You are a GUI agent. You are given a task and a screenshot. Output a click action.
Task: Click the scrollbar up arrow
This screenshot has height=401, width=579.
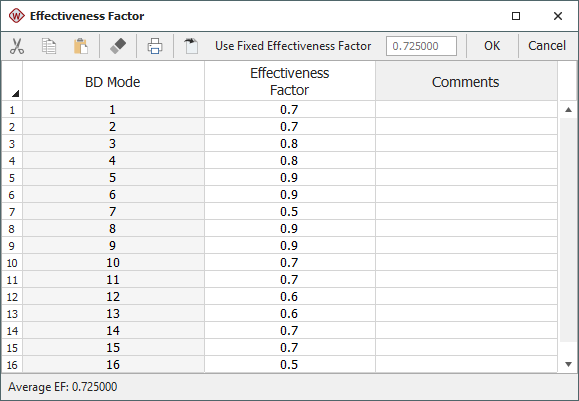tap(568, 110)
